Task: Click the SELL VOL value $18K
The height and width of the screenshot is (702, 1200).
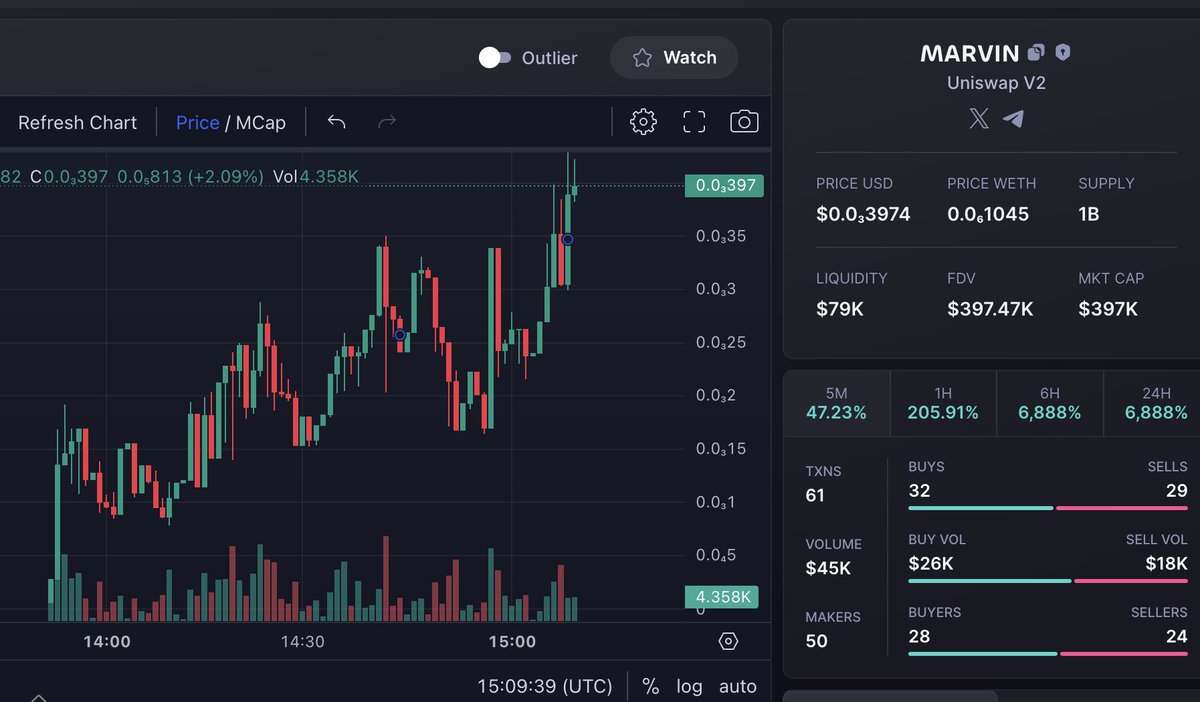Action: click(x=1166, y=563)
